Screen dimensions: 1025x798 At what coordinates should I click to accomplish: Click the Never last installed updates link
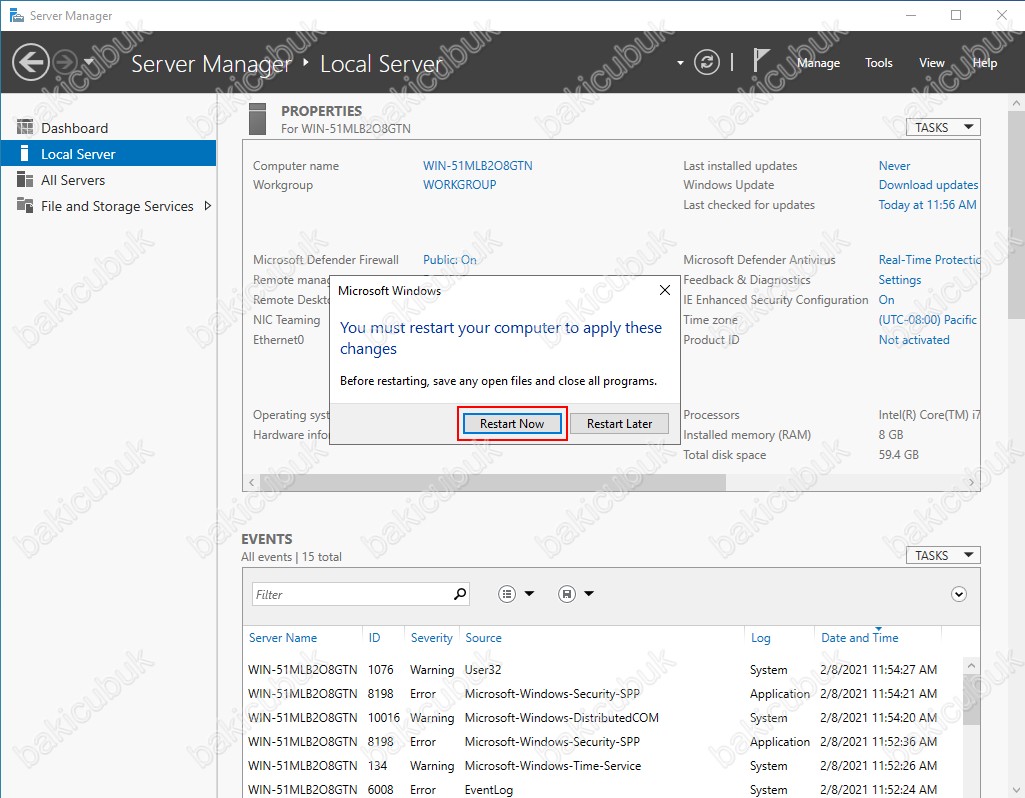point(894,165)
